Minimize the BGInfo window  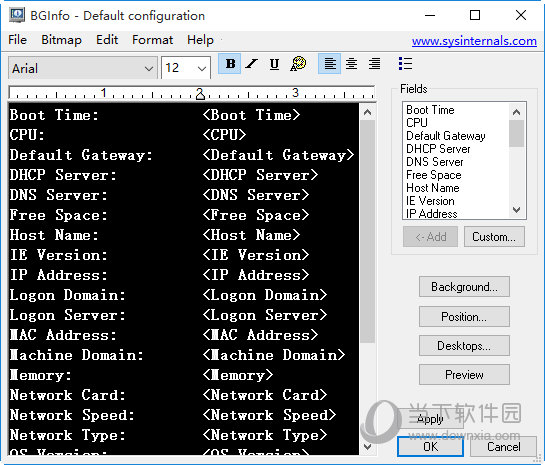(430, 15)
